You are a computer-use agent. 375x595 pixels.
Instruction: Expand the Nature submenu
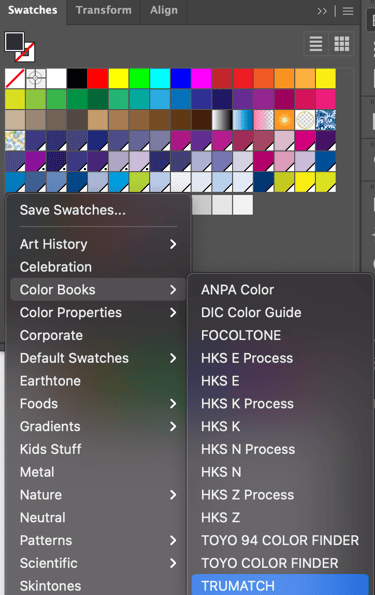pos(98,494)
